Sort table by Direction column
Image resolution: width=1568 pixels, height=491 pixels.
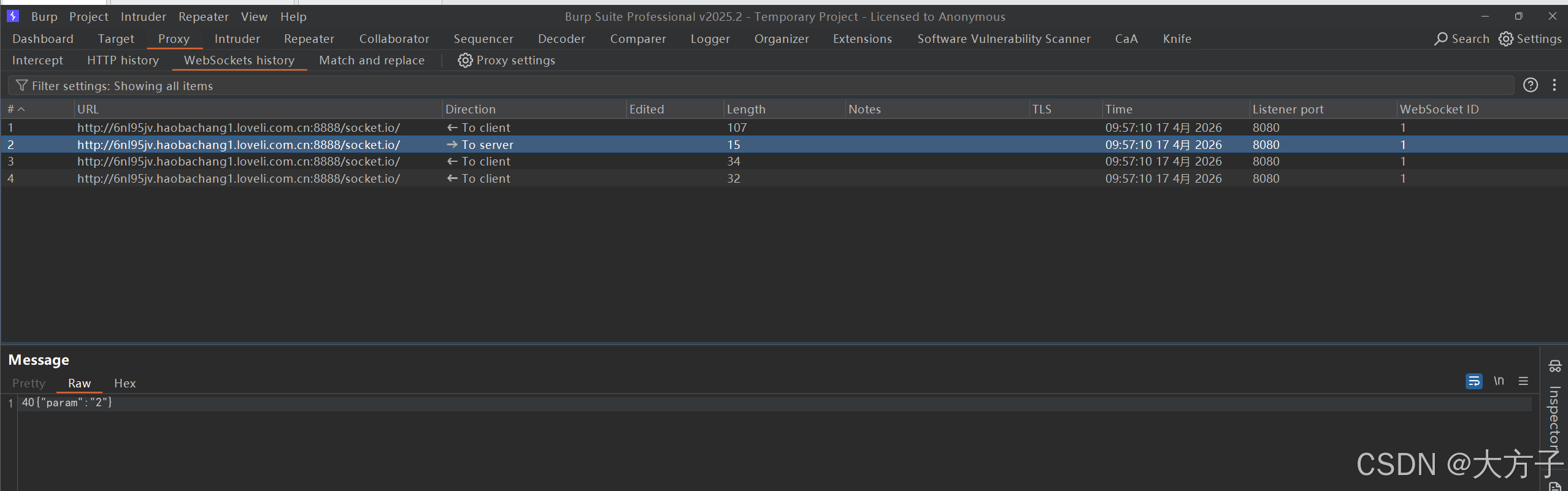534,109
